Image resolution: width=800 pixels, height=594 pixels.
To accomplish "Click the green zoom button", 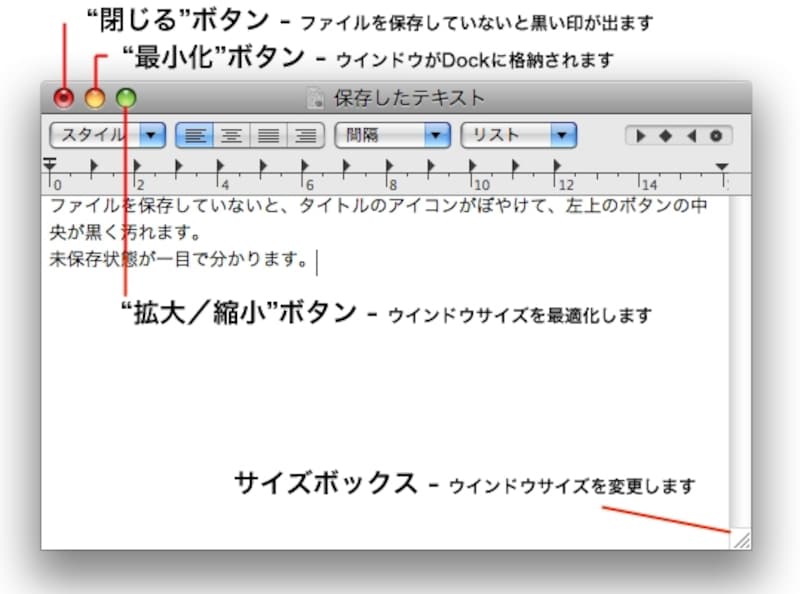I will pos(126,98).
